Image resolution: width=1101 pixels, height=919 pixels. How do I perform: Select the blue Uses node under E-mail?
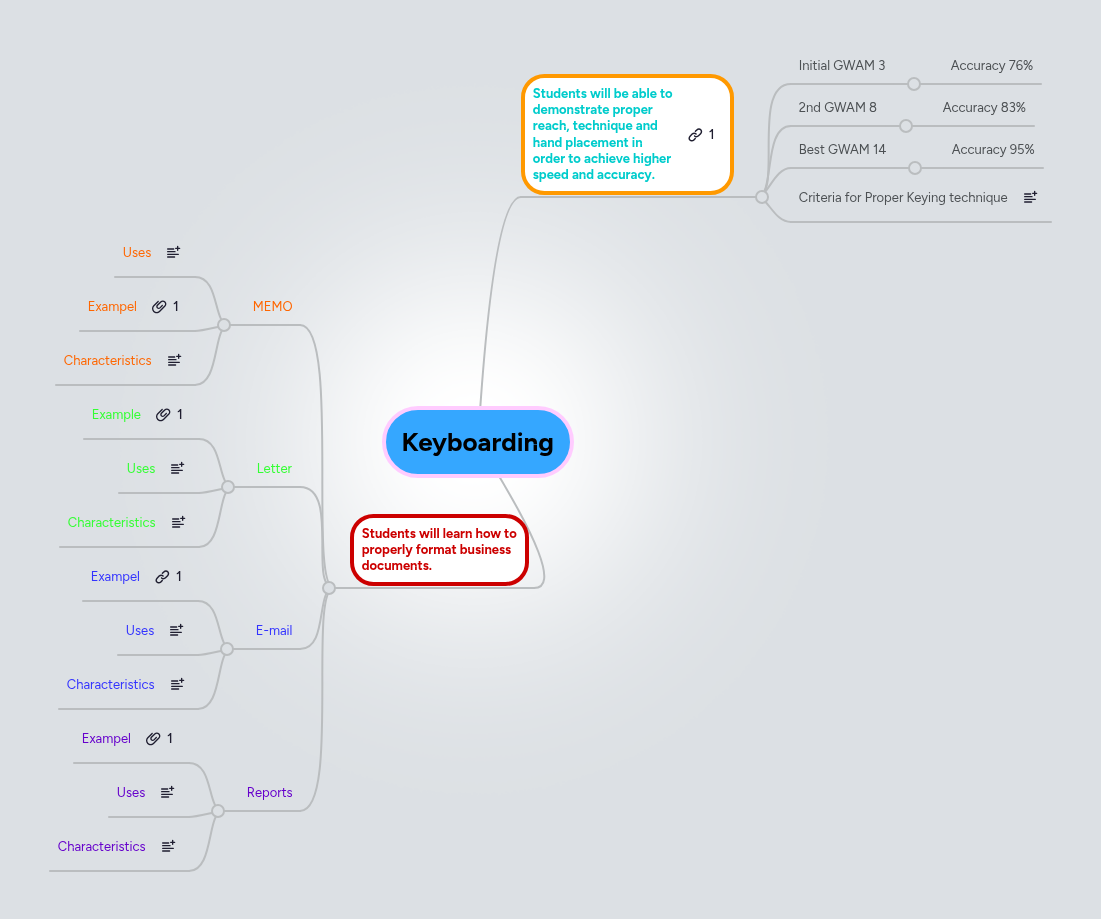click(140, 630)
